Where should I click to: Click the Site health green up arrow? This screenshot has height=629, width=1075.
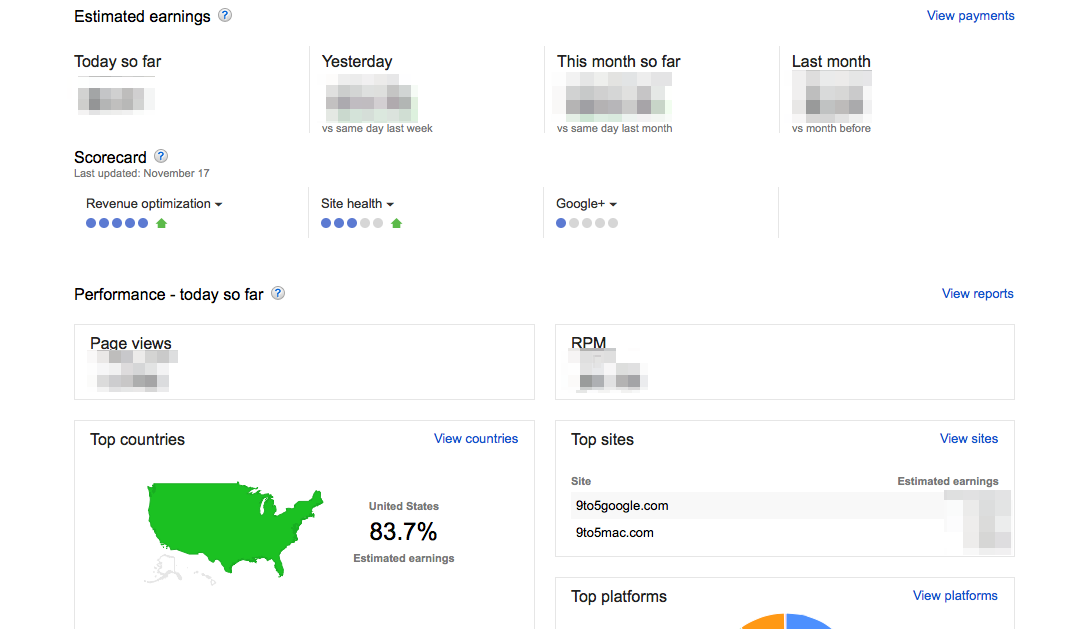click(396, 223)
